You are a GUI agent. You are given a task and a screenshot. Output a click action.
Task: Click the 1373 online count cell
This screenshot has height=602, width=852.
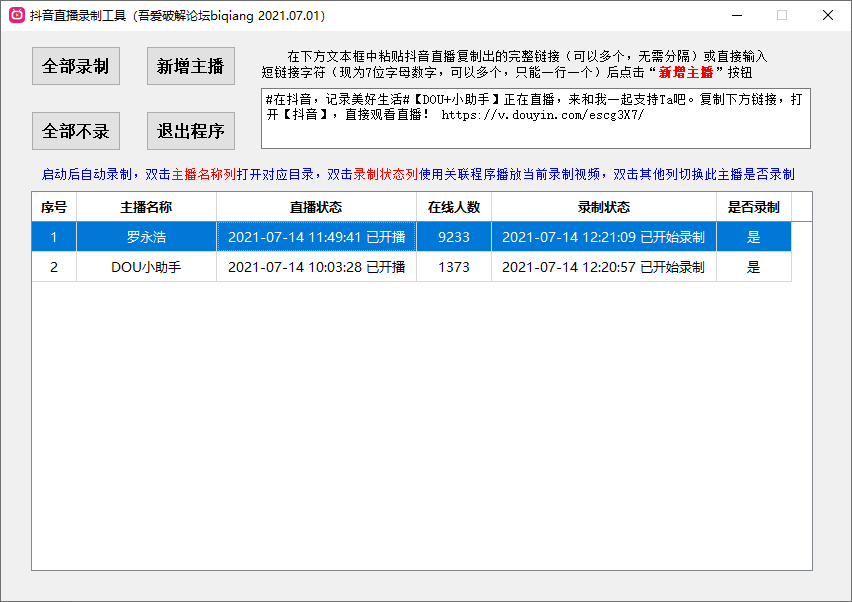pos(454,267)
